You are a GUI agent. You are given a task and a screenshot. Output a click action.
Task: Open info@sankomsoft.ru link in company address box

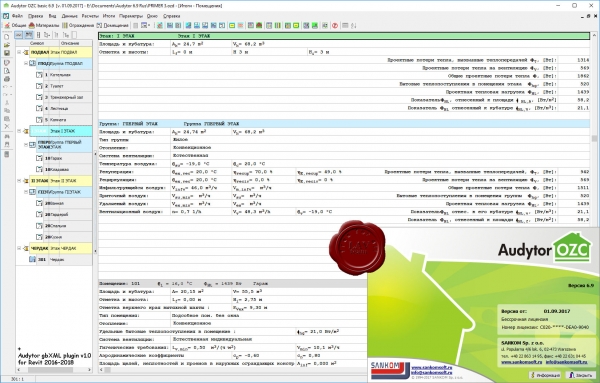[566, 362]
